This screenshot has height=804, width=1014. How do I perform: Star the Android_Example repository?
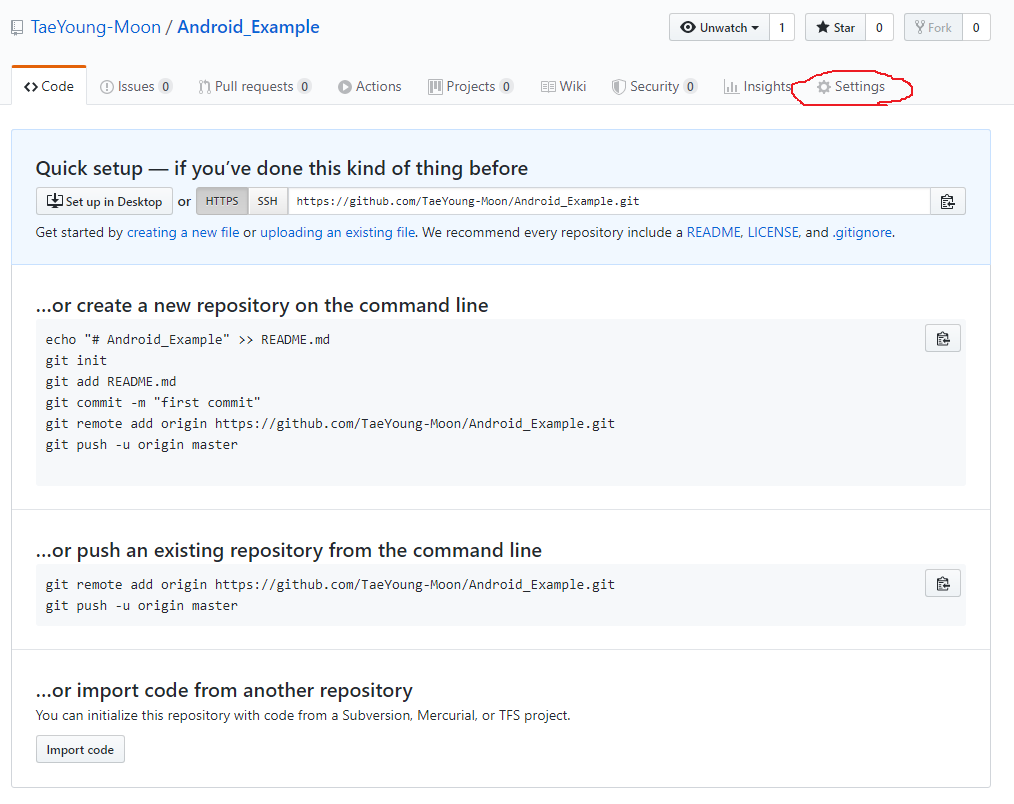pos(836,27)
